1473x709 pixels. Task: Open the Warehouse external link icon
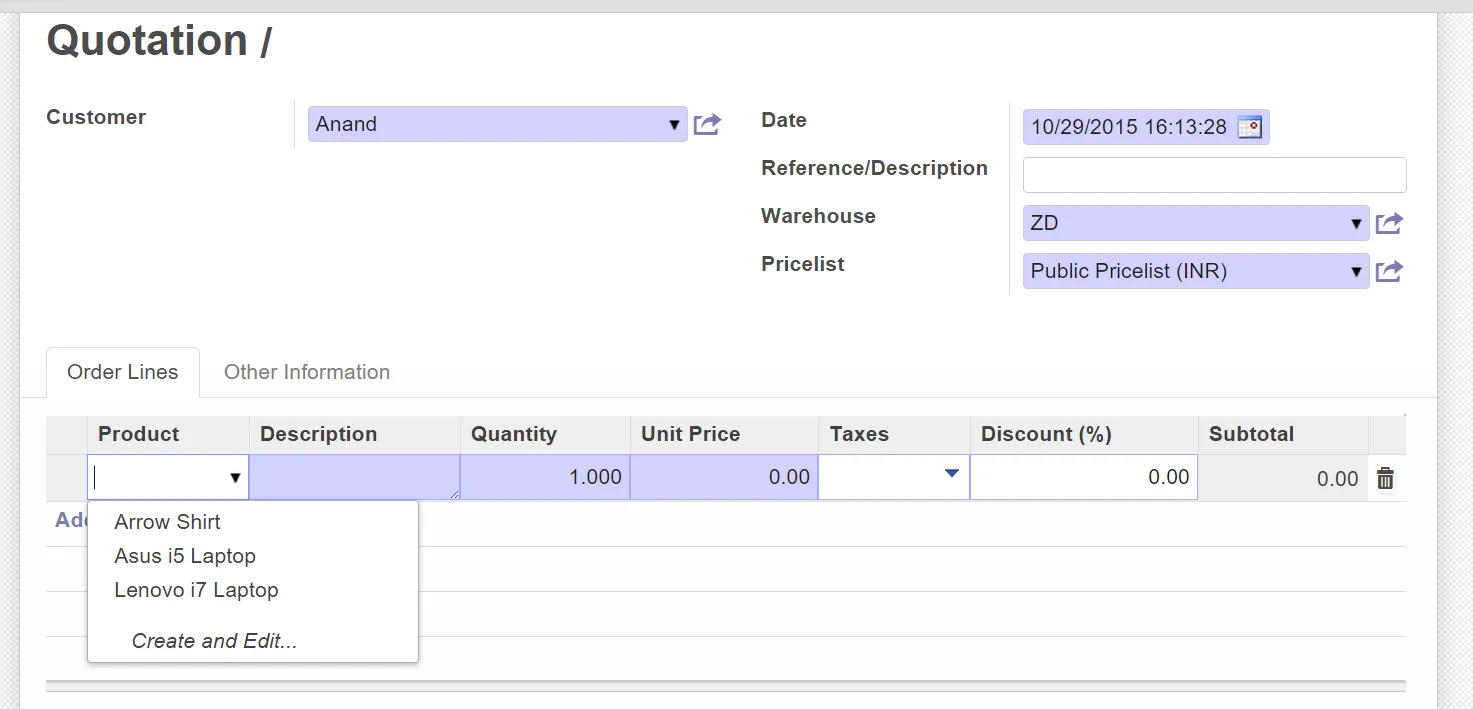pos(1389,223)
